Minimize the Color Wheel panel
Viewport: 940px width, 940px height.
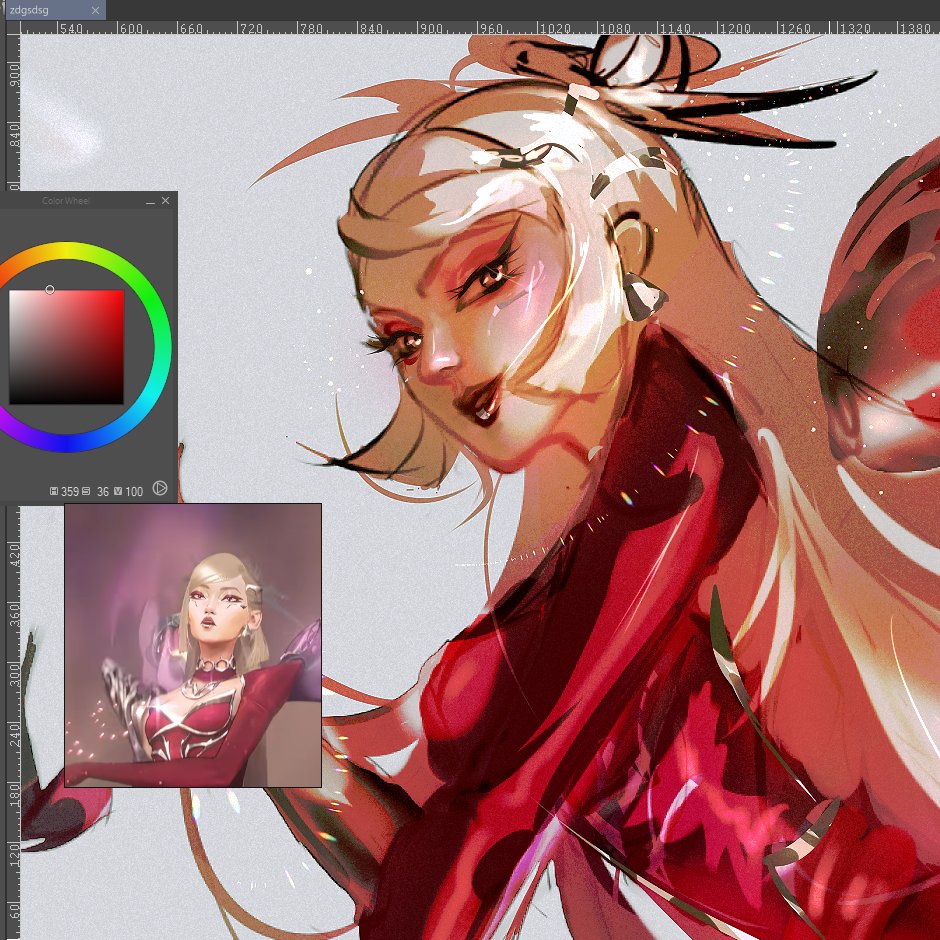[150, 201]
